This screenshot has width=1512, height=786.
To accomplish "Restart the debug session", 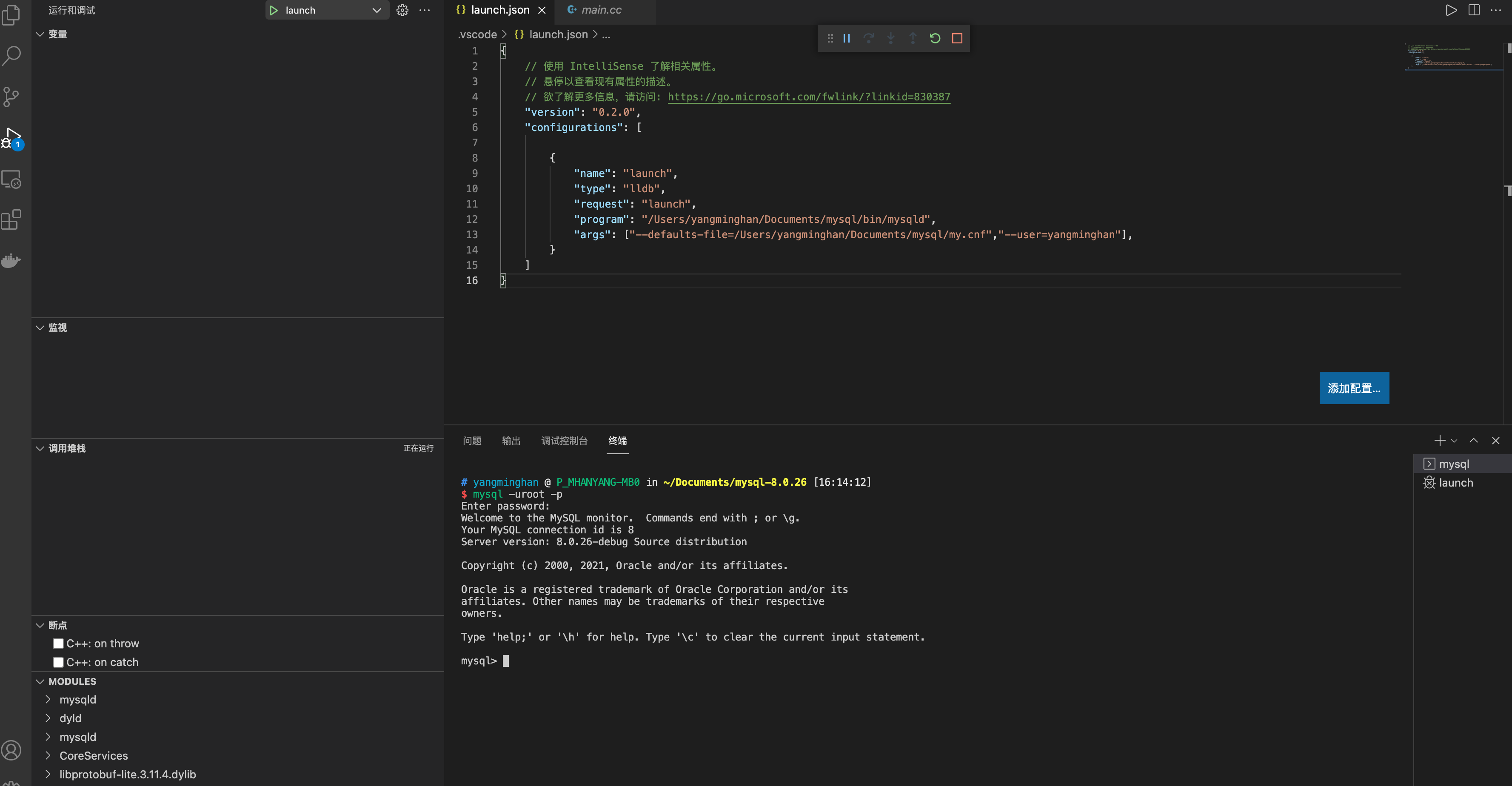I will (935, 39).
